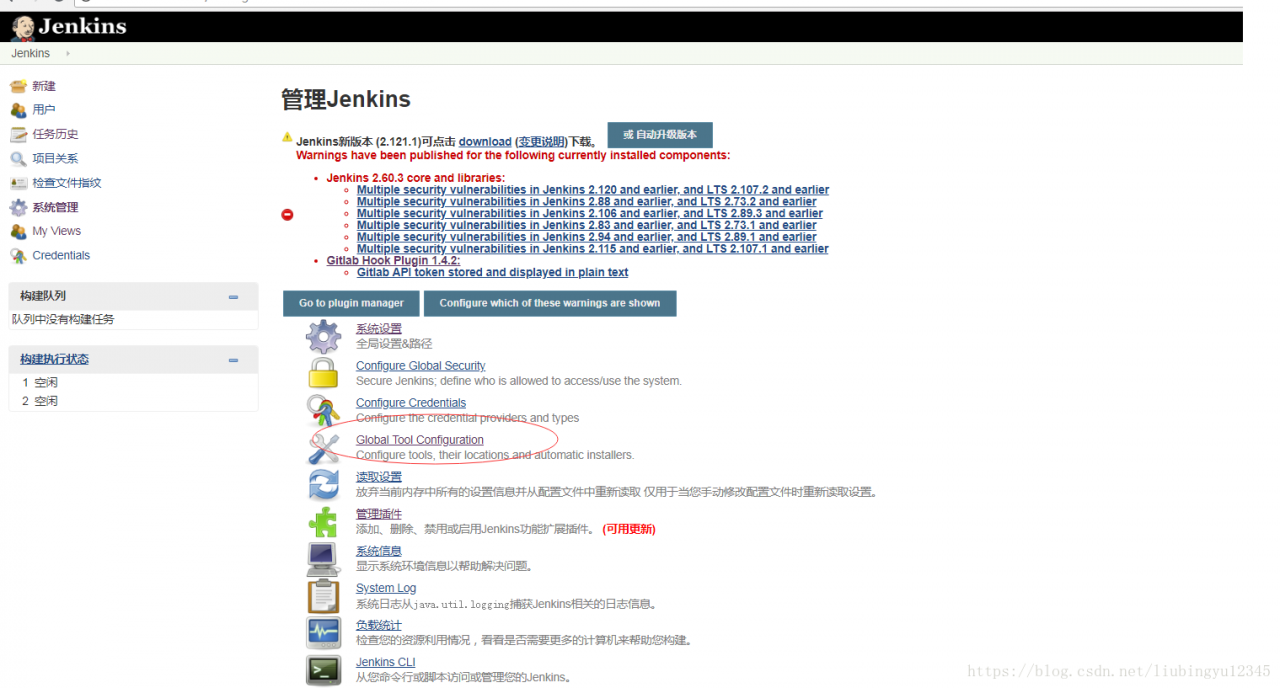Click the padlock icon for Global Security
This screenshot has height=688, width=1280.
323,373
